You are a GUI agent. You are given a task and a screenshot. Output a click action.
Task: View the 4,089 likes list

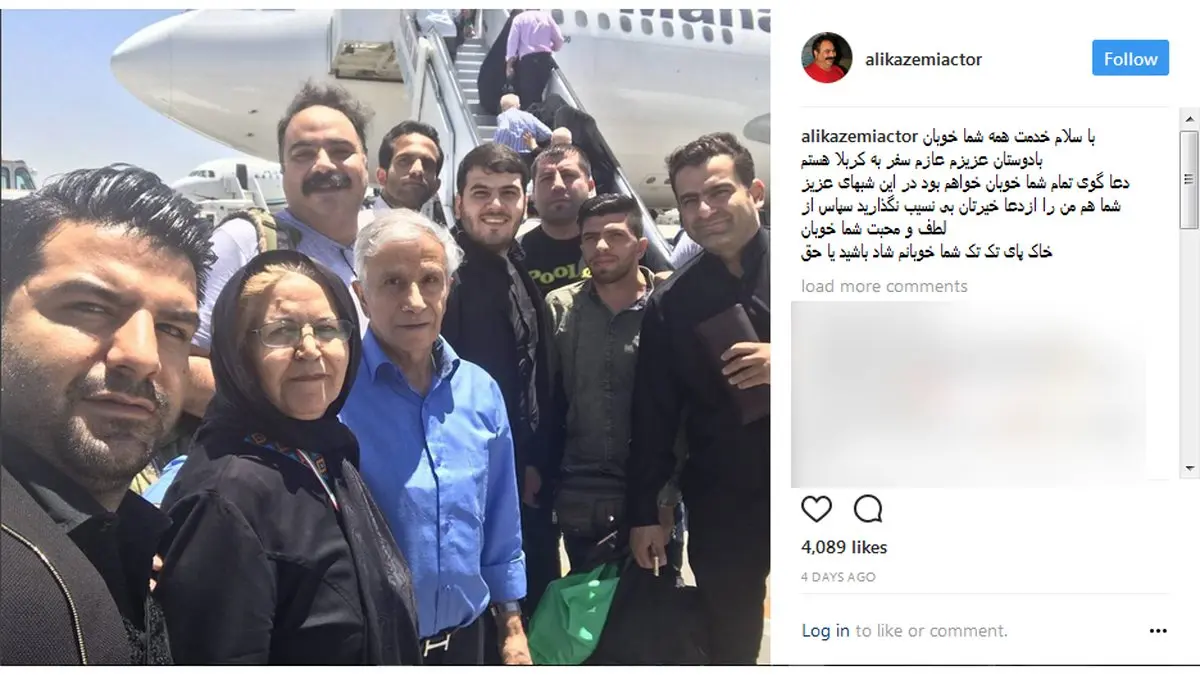(x=844, y=547)
